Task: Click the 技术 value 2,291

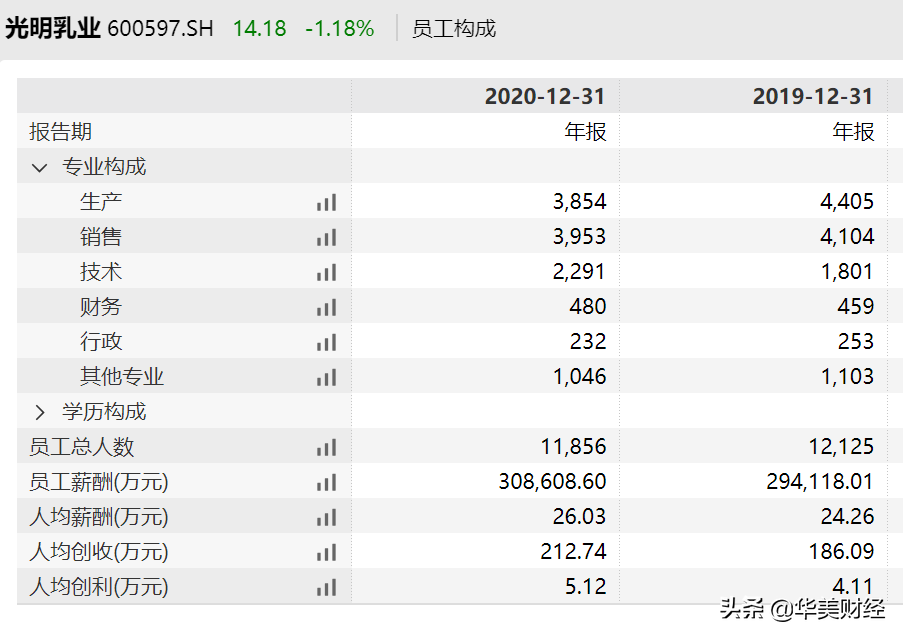Action: [x=579, y=272]
